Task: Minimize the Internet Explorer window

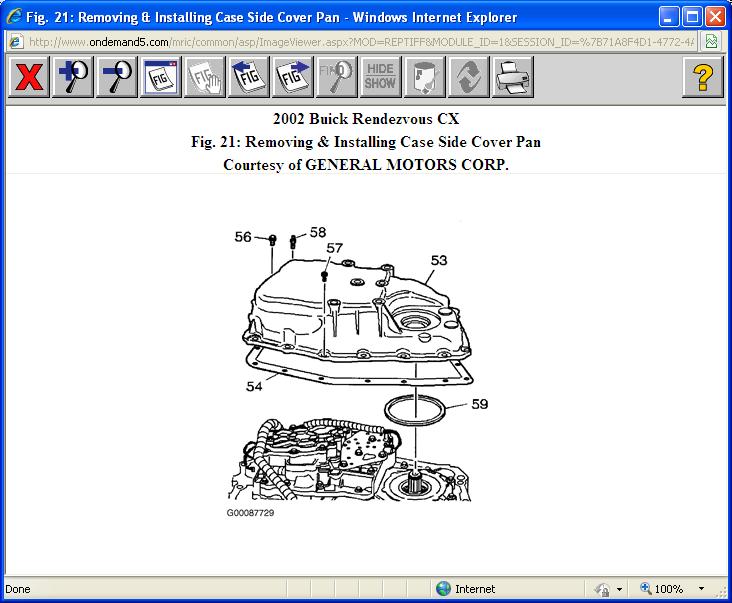Action: tap(669, 17)
